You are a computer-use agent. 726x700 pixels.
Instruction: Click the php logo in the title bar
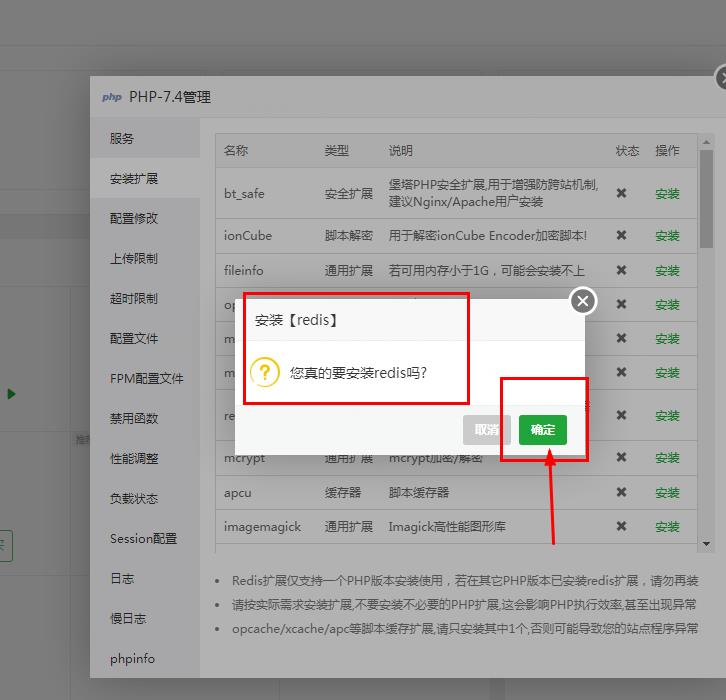[112, 97]
